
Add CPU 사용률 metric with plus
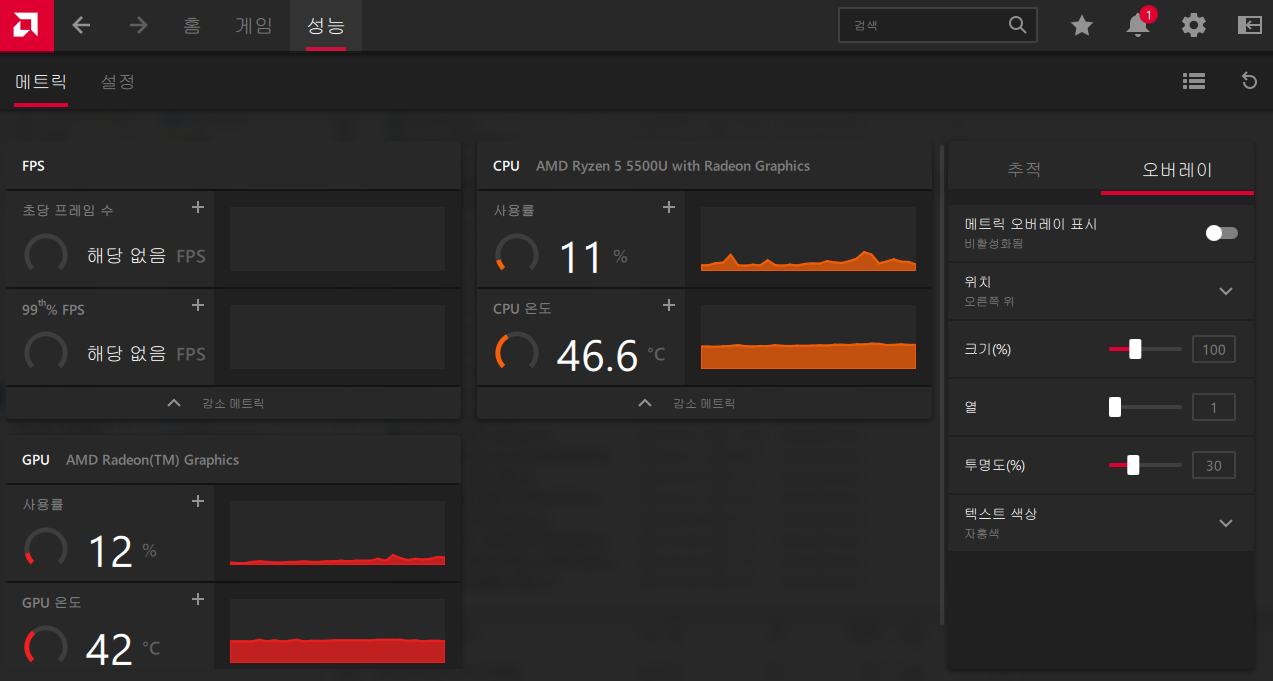pyautogui.click(x=669, y=207)
